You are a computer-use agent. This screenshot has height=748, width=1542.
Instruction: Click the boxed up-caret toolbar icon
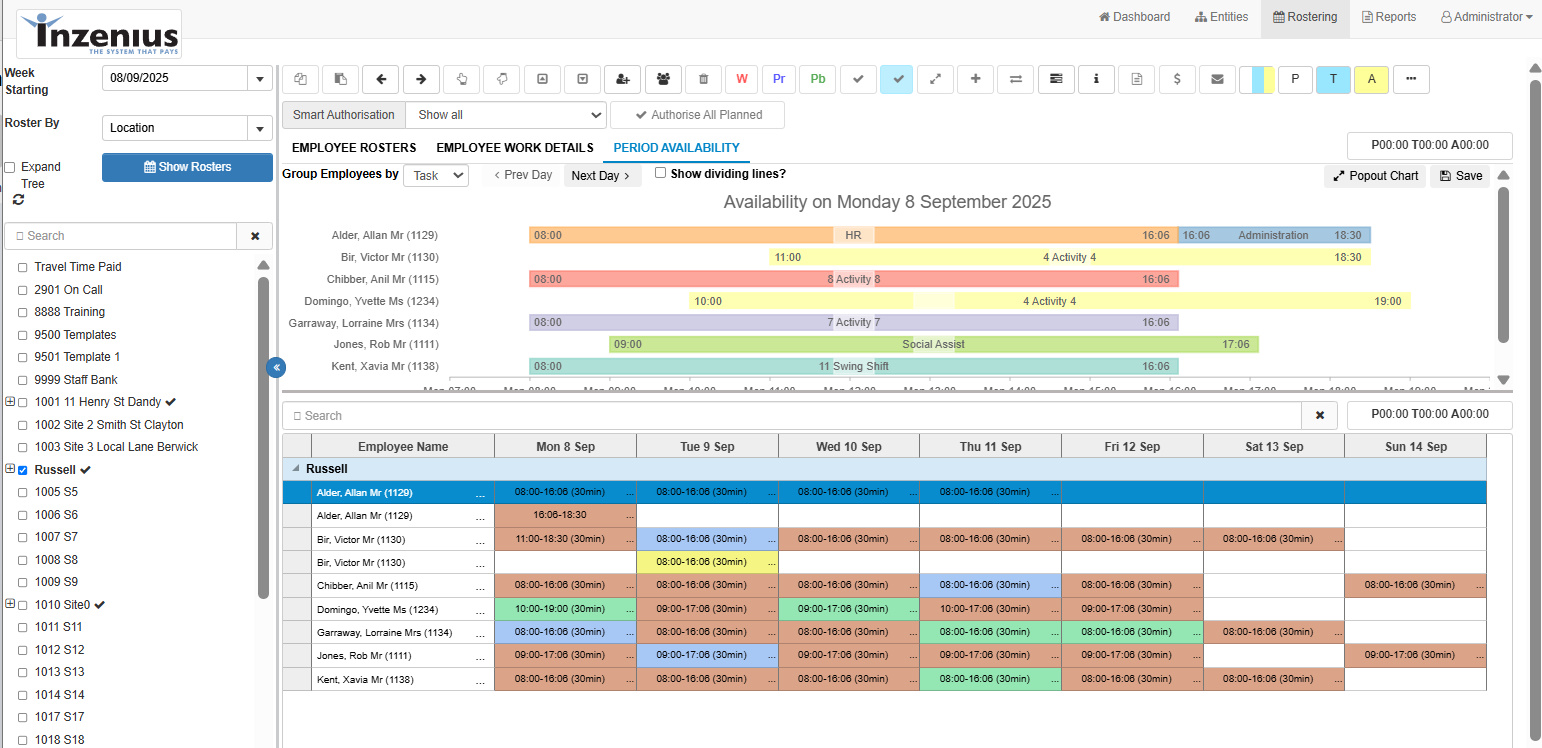(x=542, y=79)
